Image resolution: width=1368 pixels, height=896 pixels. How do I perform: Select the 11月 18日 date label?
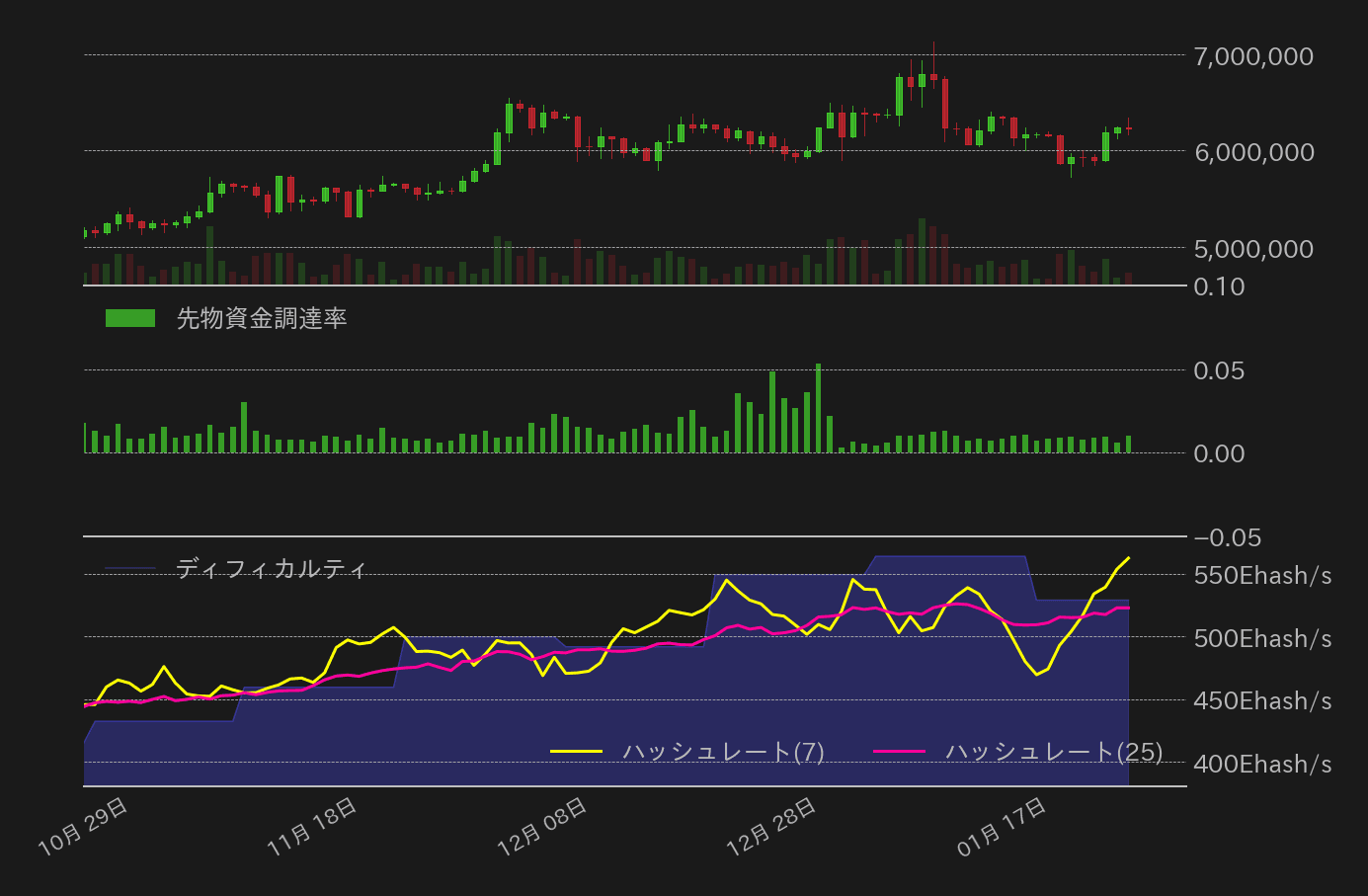click(313, 826)
